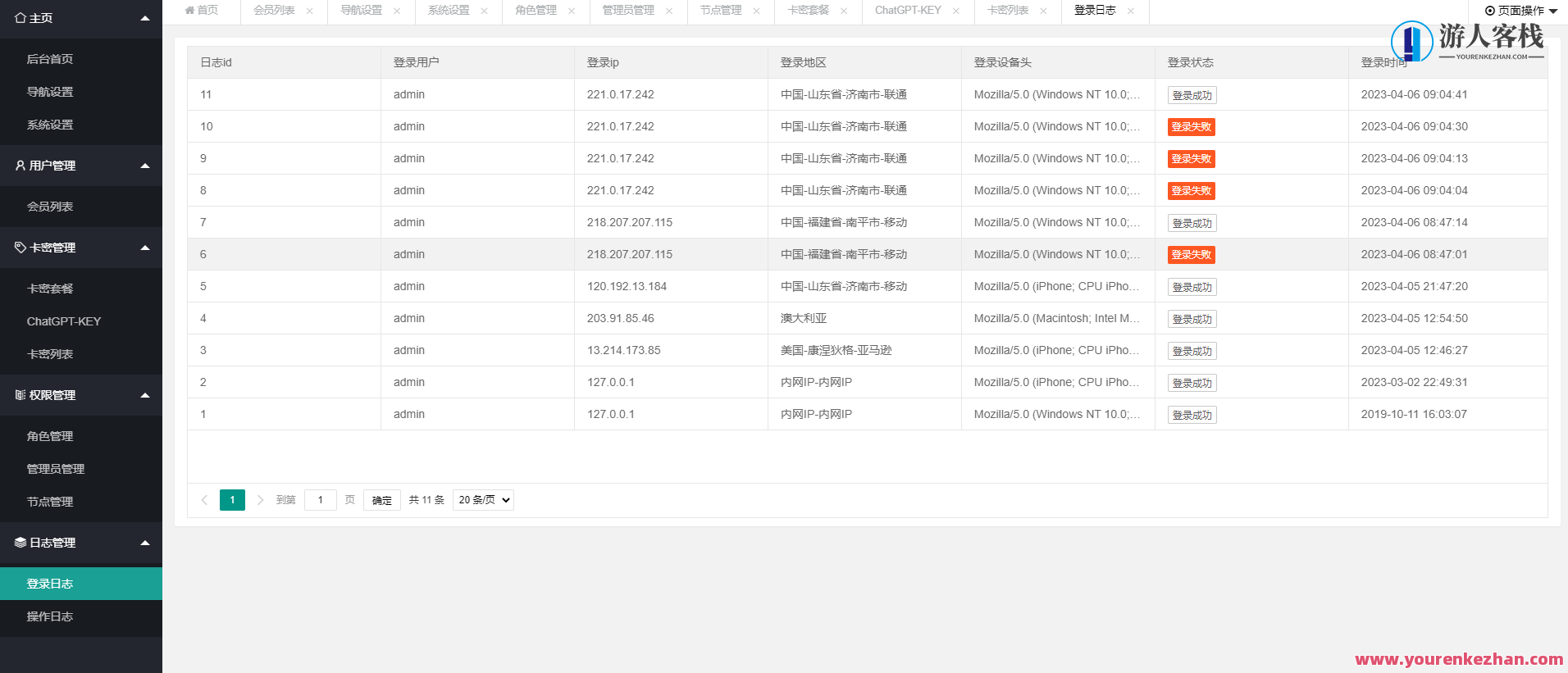Close the ChatGPT-KEY tab
Screen dimensions: 1568x673
click(955, 11)
